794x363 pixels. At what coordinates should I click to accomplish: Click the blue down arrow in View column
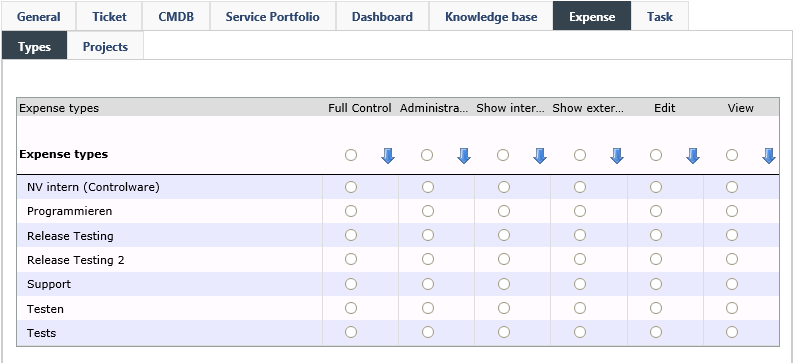point(769,156)
